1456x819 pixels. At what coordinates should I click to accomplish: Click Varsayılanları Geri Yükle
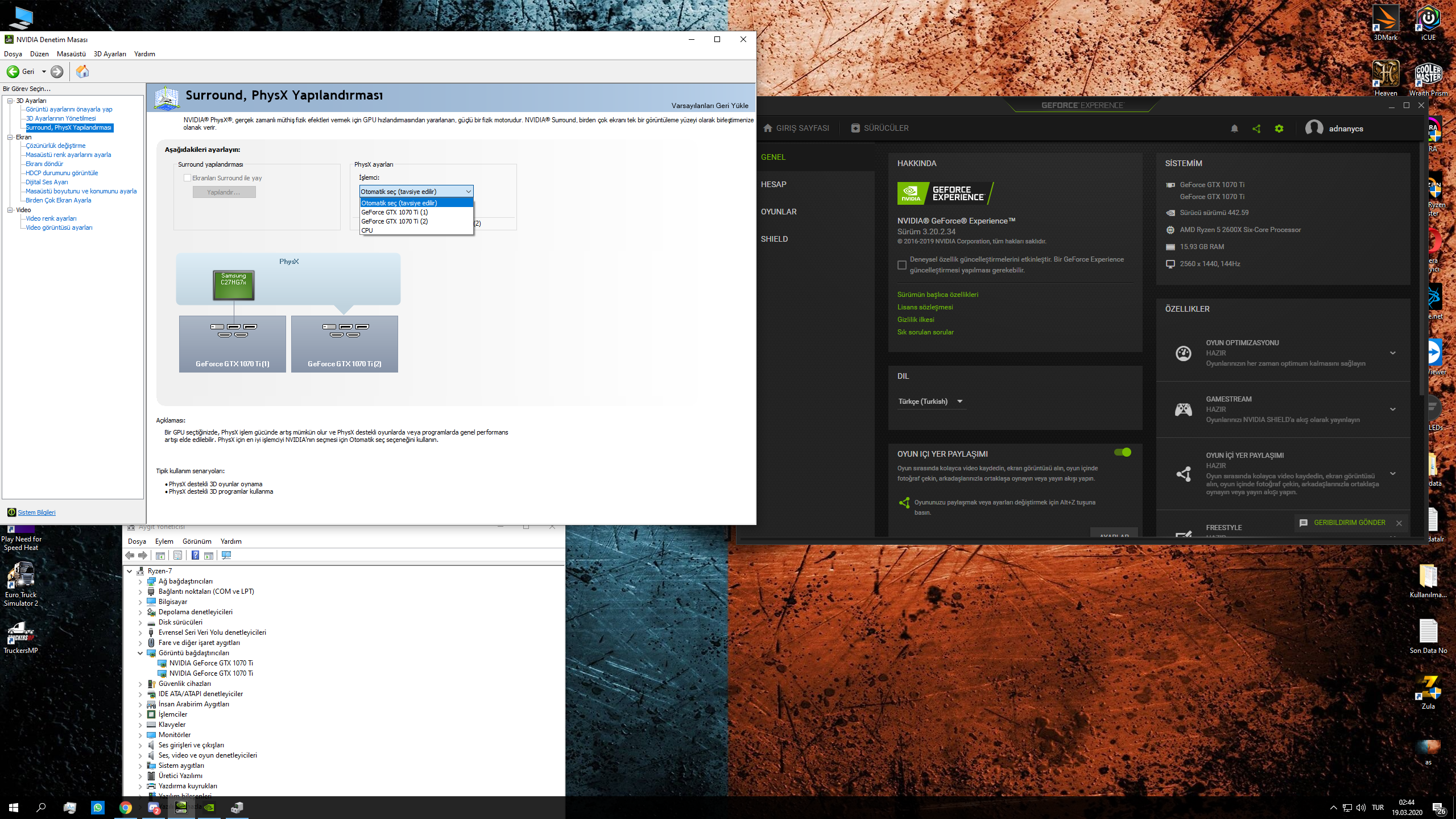[x=709, y=106]
